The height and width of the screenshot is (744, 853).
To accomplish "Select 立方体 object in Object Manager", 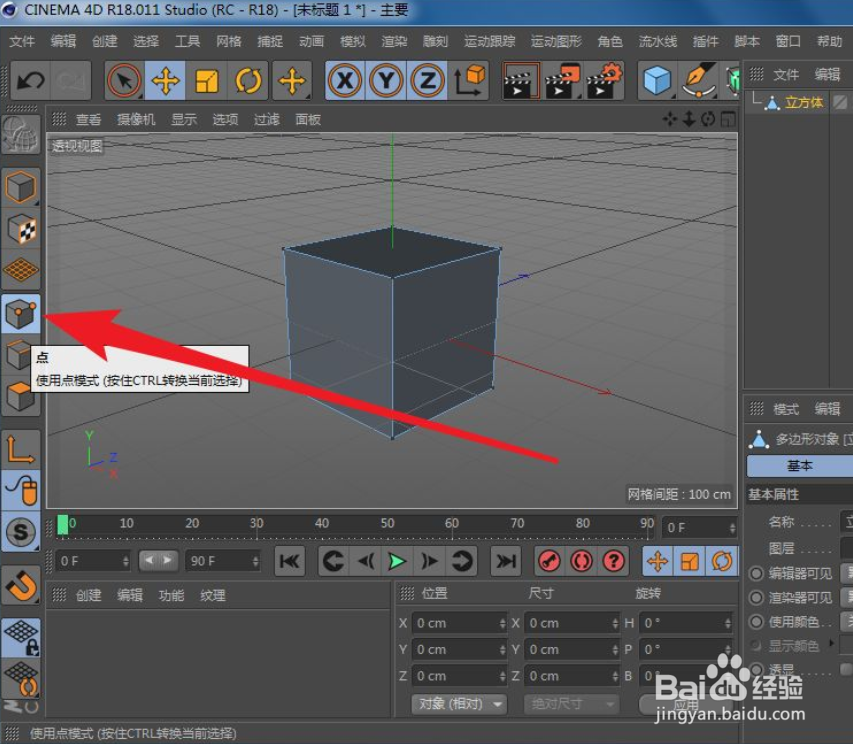I will [x=804, y=102].
